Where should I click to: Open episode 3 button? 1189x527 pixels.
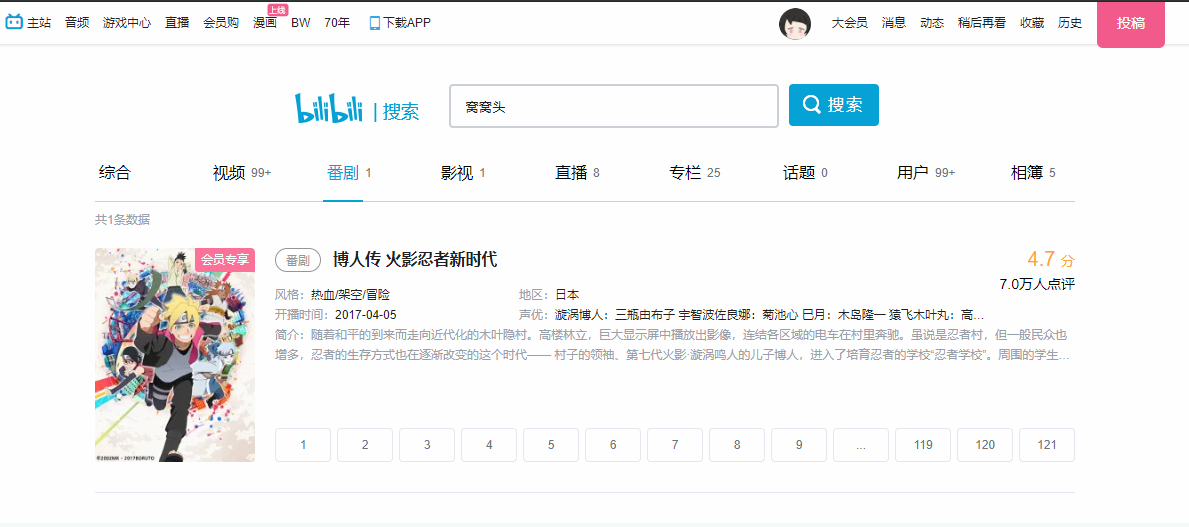pos(427,445)
